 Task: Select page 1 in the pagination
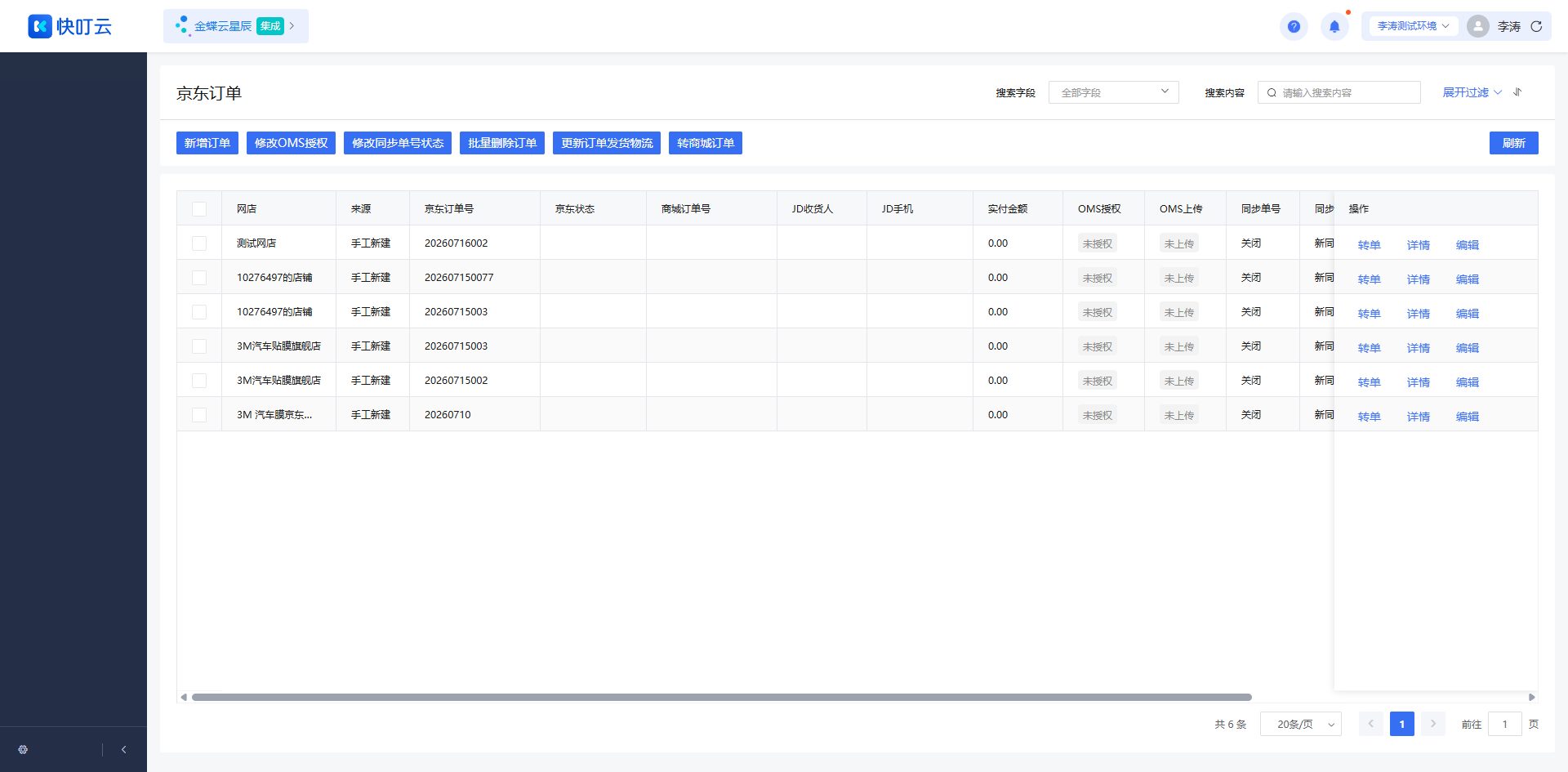1402,724
